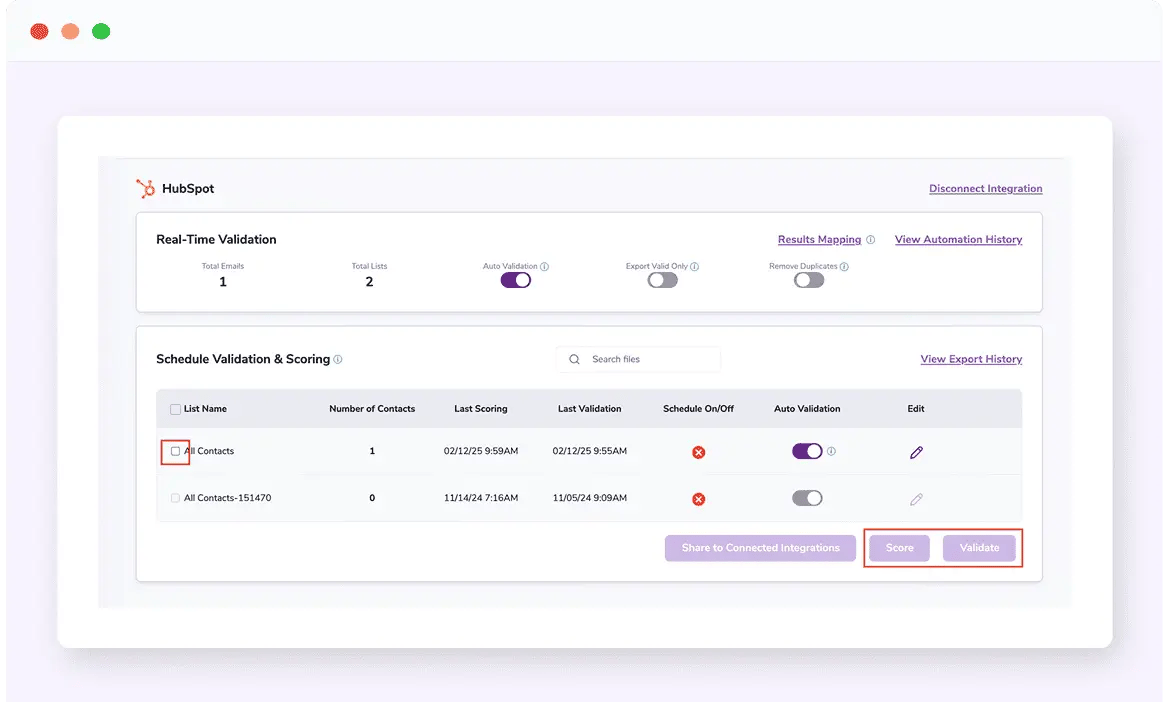Turn on the Remove Duplicates toggle

(x=808, y=280)
